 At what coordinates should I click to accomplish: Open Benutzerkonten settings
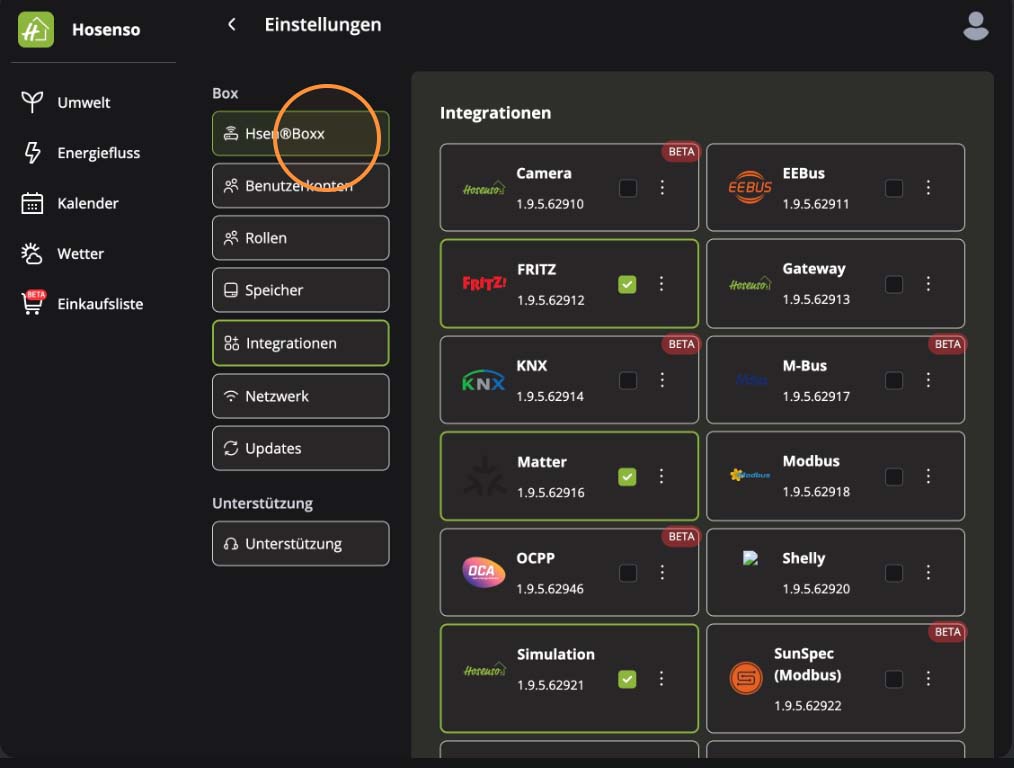pyautogui.click(x=301, y=186)
